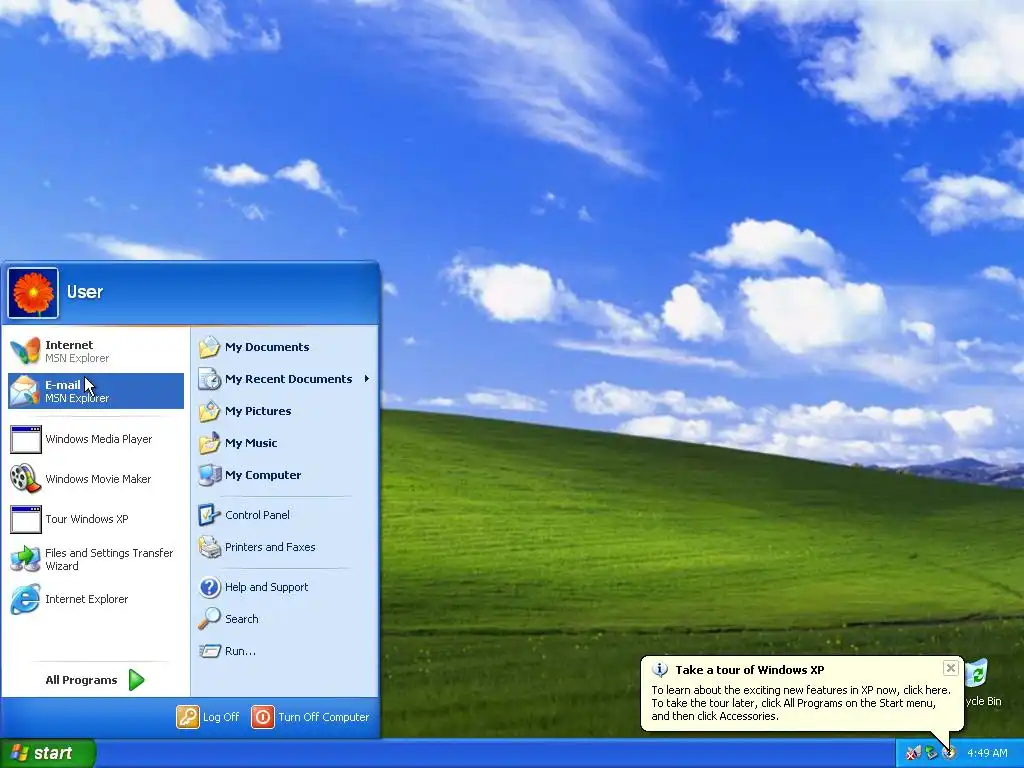
Task: Open Printers and Faxes
Action: click(284, 547)
